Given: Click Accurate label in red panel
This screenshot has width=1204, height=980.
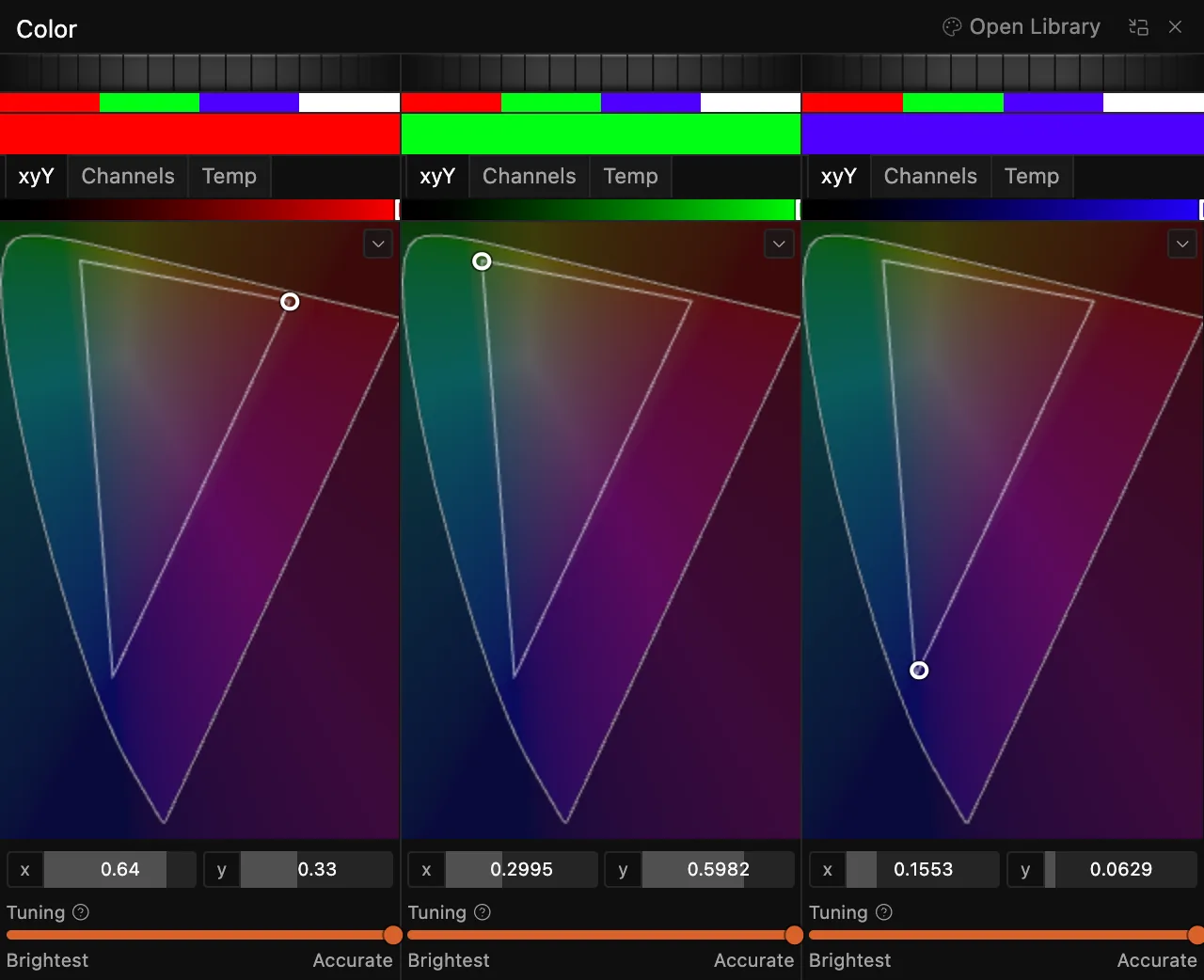Looking at the screenshot, I should (353, 960).
